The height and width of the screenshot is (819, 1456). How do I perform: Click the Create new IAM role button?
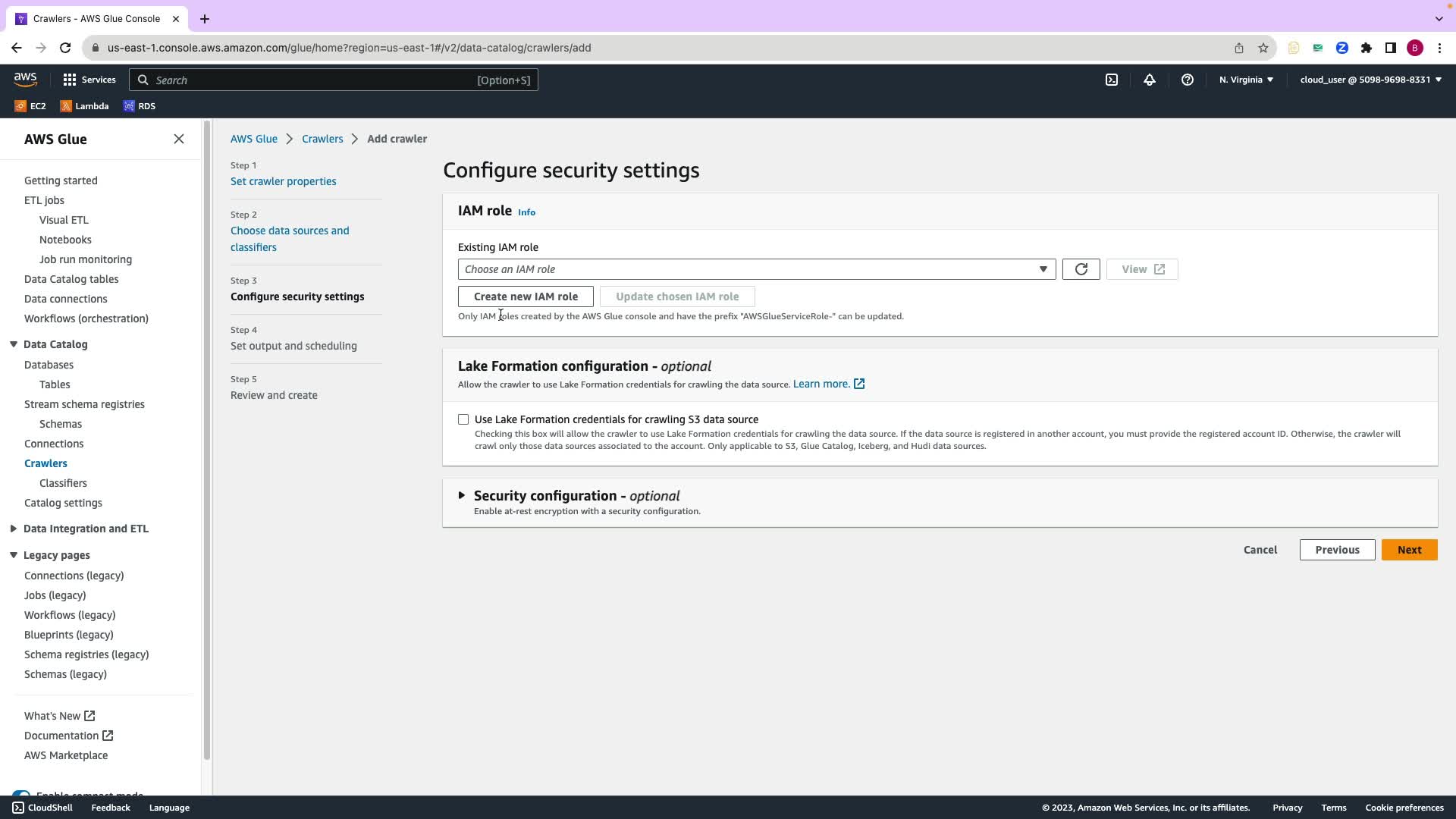[x=526, y=297]
